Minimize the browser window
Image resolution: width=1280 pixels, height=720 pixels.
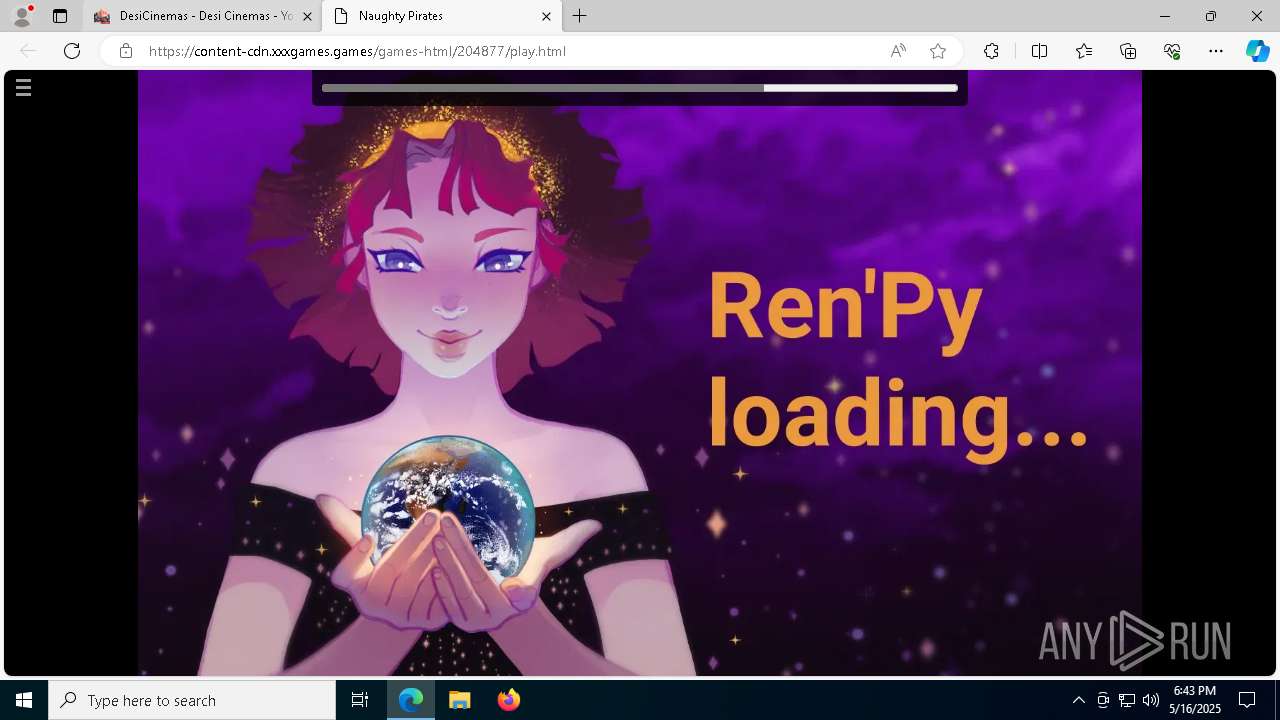click(1164, 16)
